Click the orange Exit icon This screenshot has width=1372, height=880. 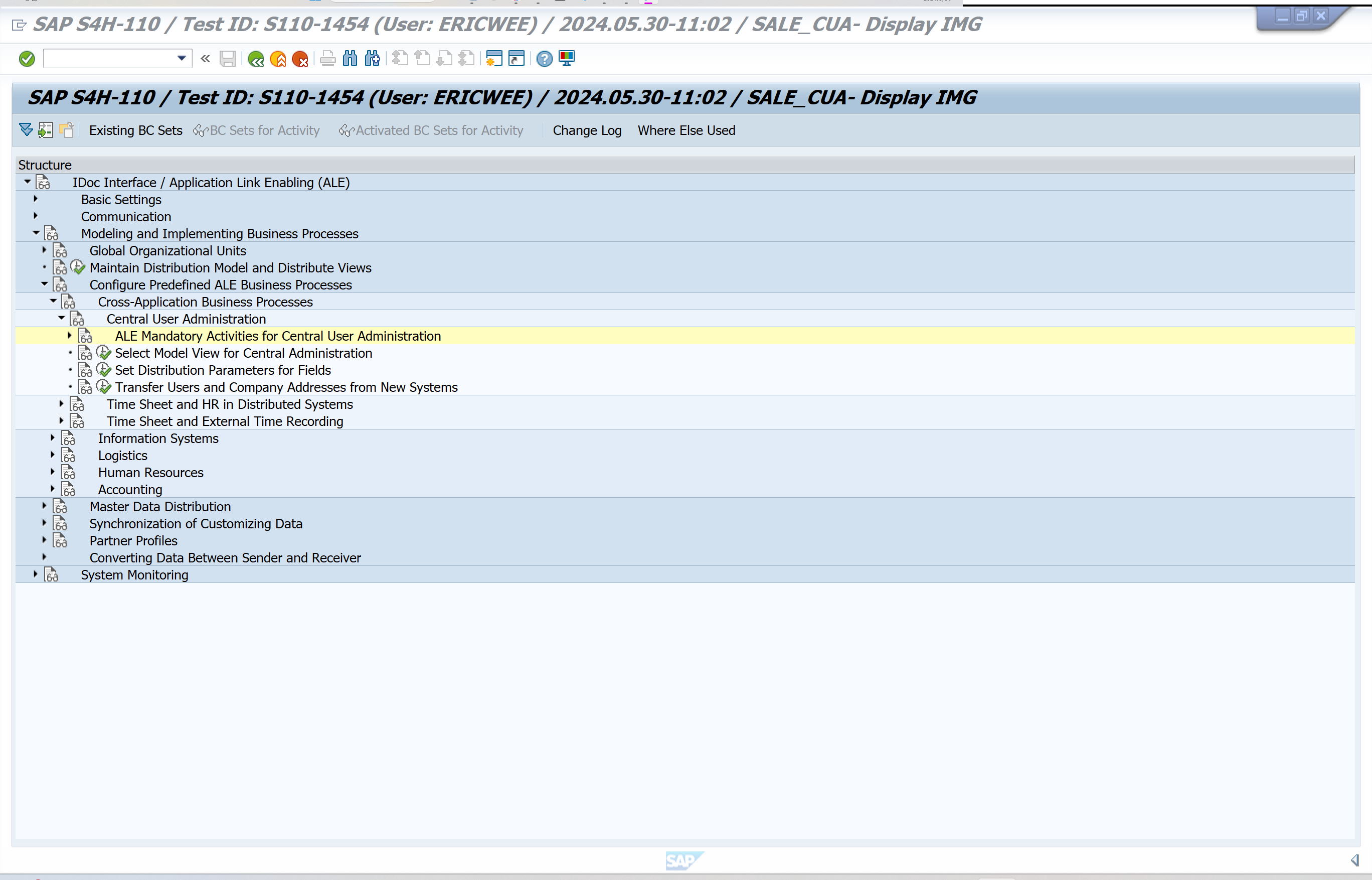coord(278,59)
